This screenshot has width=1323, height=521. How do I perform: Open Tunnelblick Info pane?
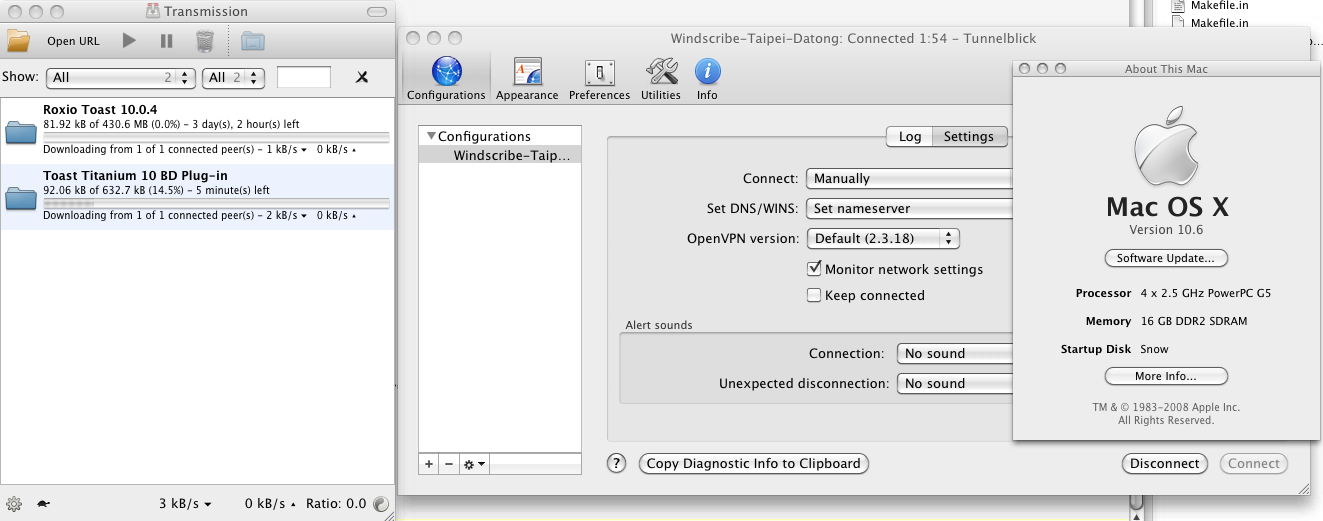(x=707, y=78)
